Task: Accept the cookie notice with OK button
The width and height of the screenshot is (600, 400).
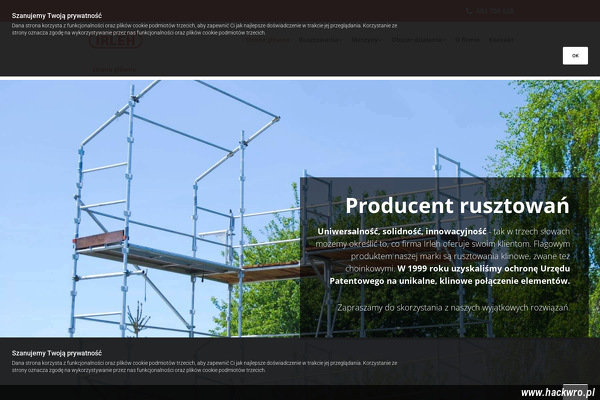Action: pyautogui.click(x=575, y=56)
